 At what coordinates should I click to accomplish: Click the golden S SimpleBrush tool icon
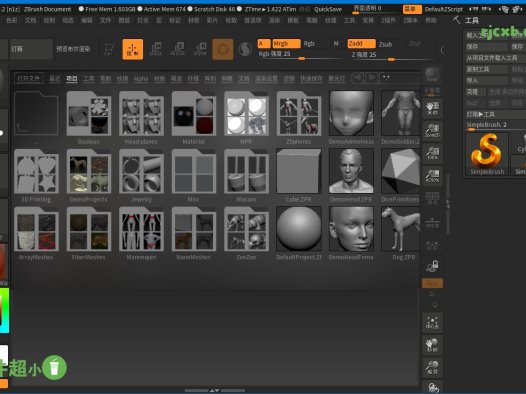487,154
